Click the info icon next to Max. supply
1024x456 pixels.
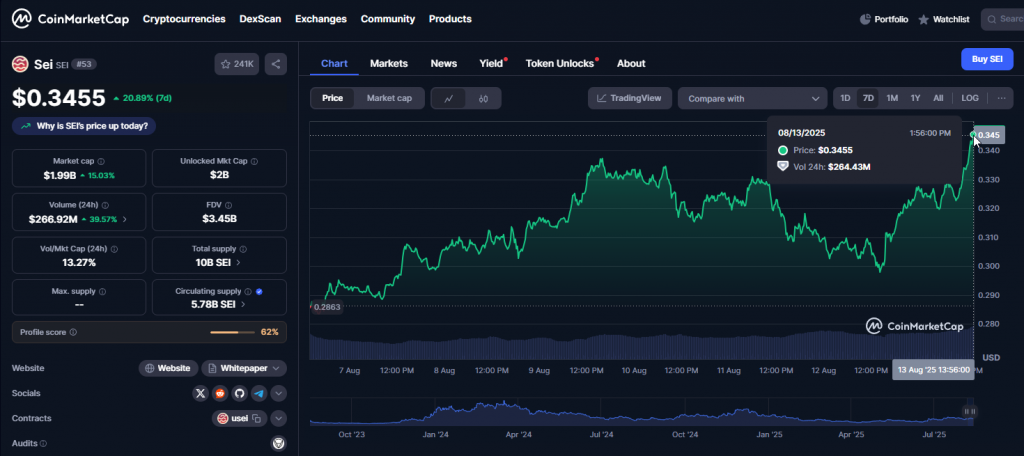coord(102,291)
